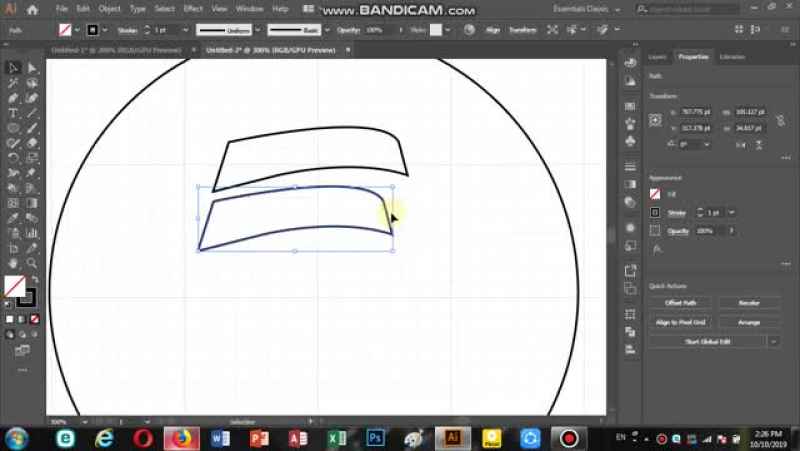Image resolution: width=800 pixels, height=451 pixels.
Task: Select the Line Segment tool
Action: 32,113
